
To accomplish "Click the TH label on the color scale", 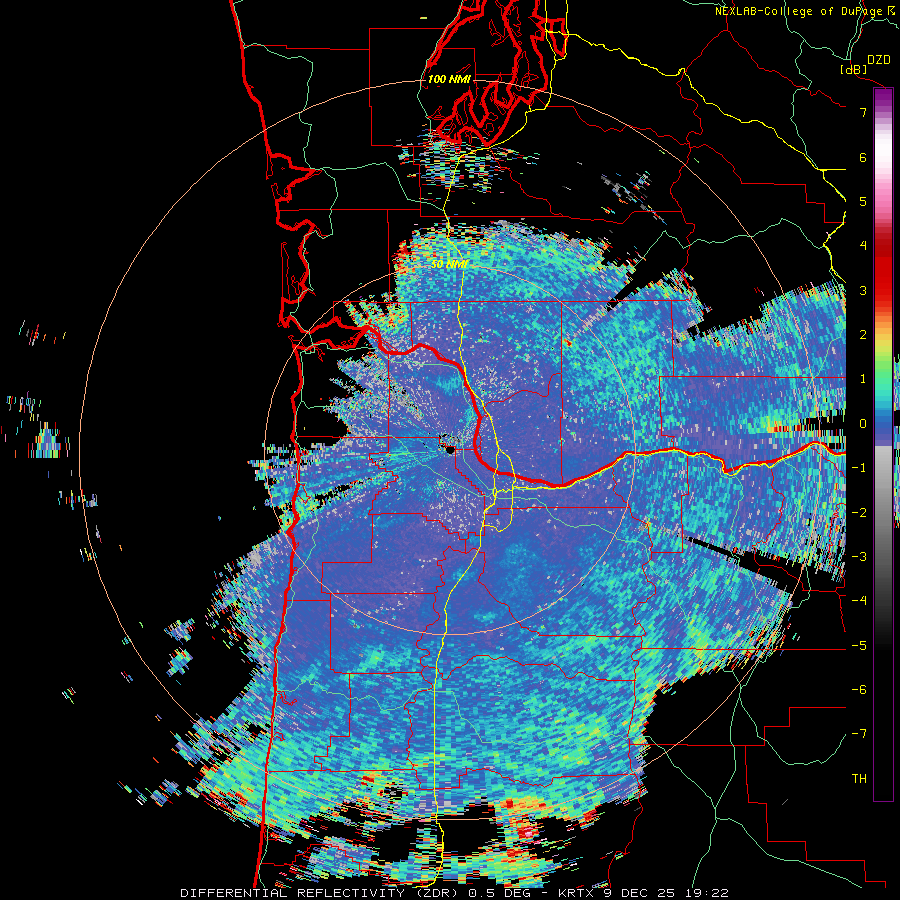I will (x=859, y=779).
